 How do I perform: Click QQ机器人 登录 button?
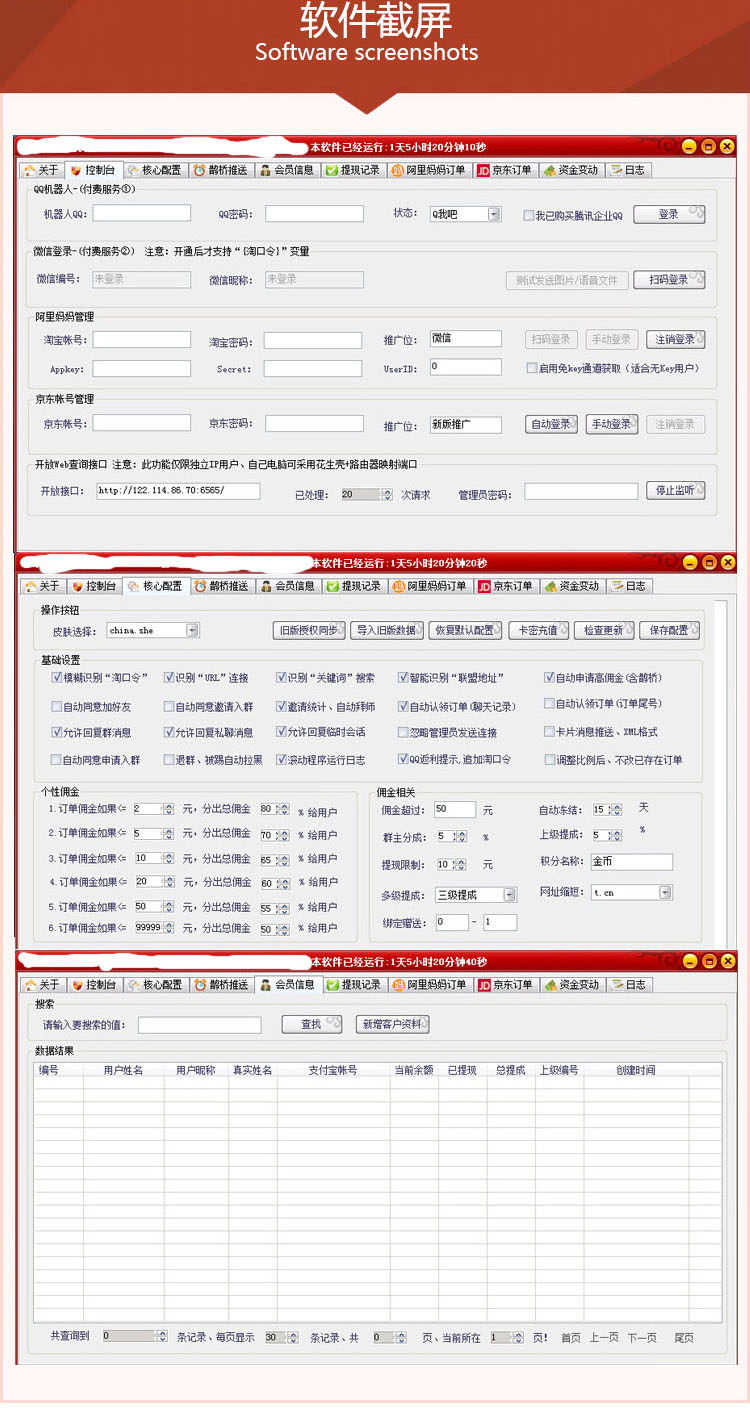pyautogui.click(x=668, y=214)
